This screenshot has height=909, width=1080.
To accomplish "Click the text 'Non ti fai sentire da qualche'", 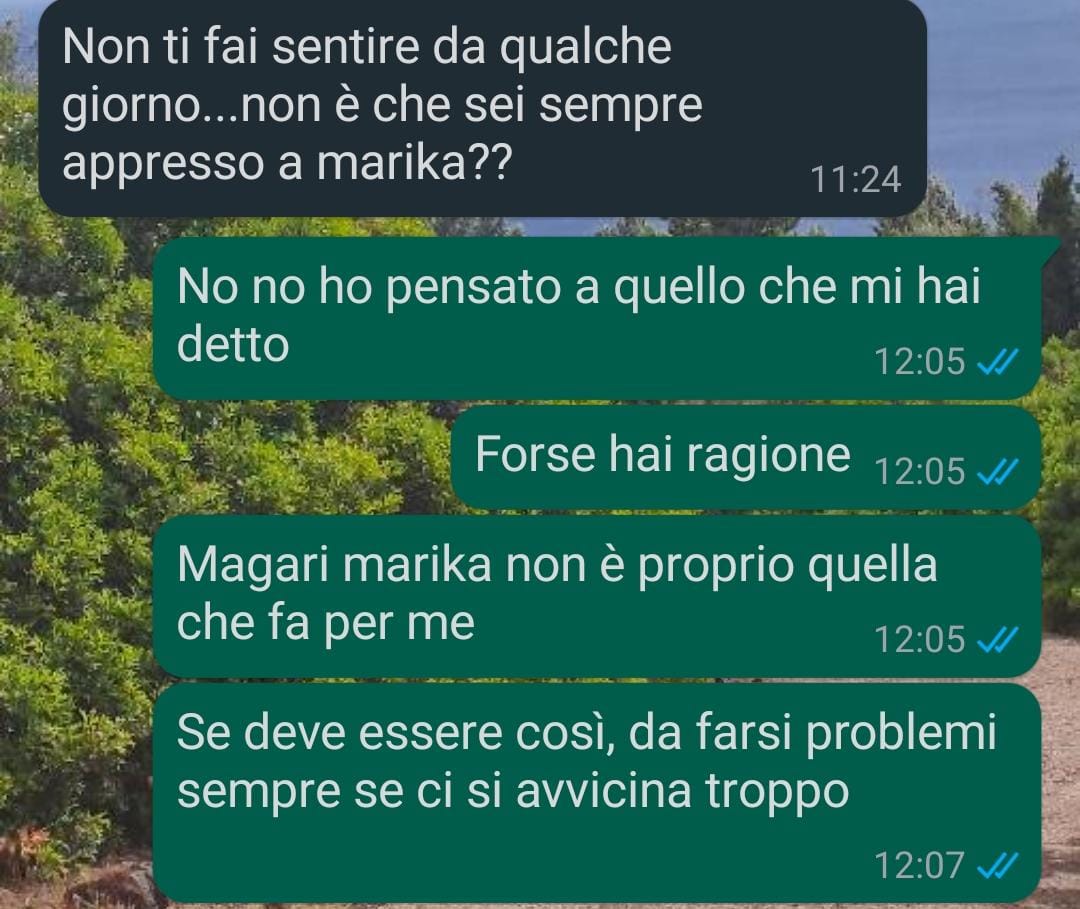I will tap(366, 47).
